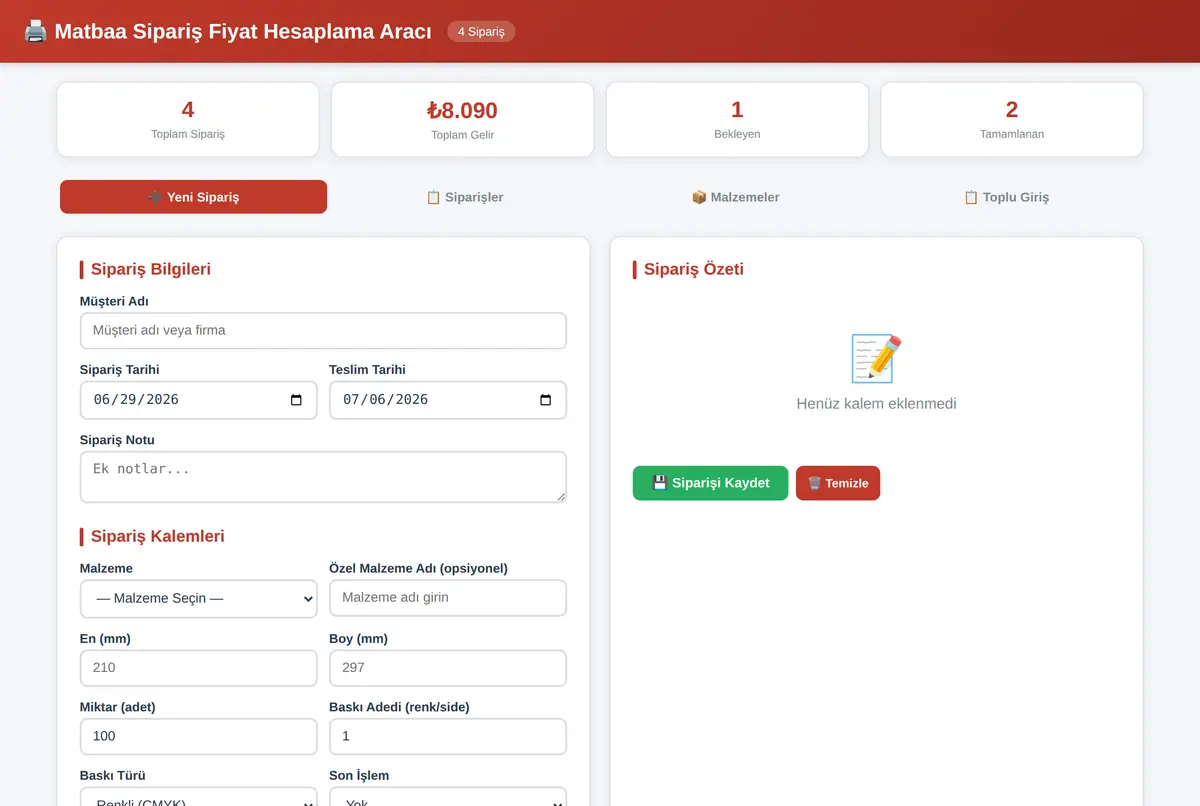Click the Teslim Tarihi date field
The height and width of the screenshot is (806, 1200).
[x=448, y=400]
